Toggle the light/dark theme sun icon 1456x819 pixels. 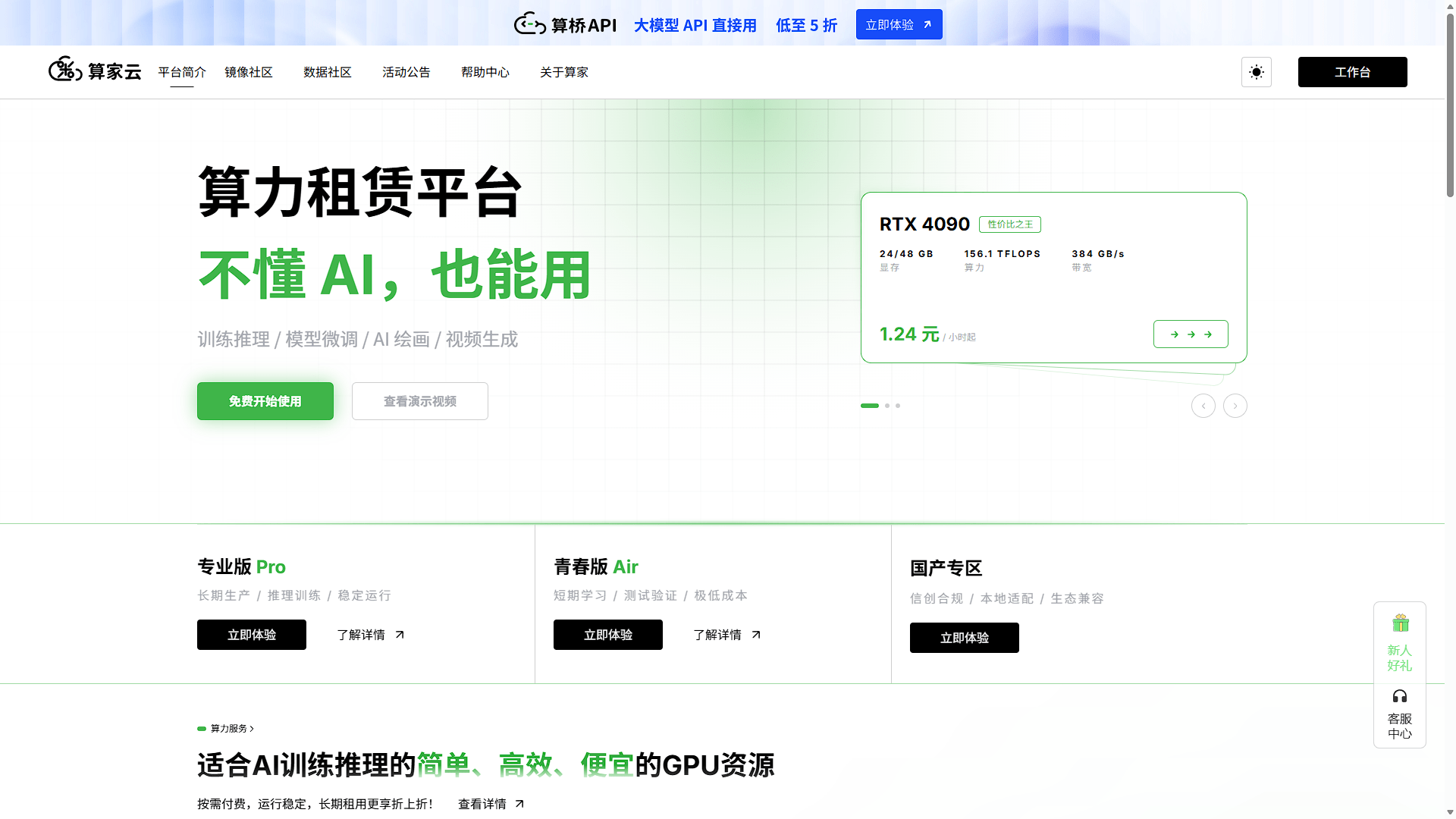pos(1257,72)
